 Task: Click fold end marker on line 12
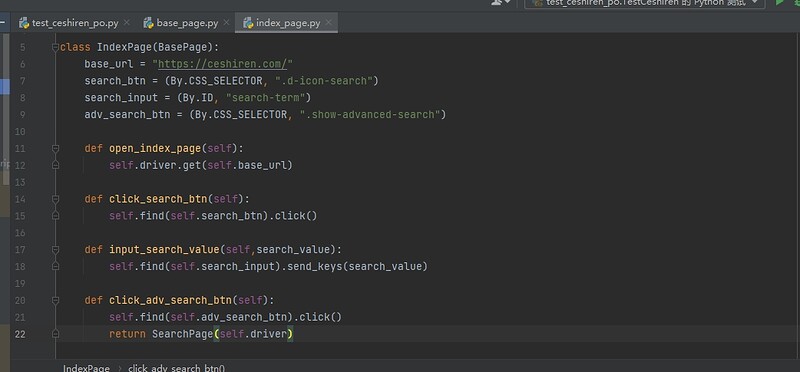click(56, 165)
